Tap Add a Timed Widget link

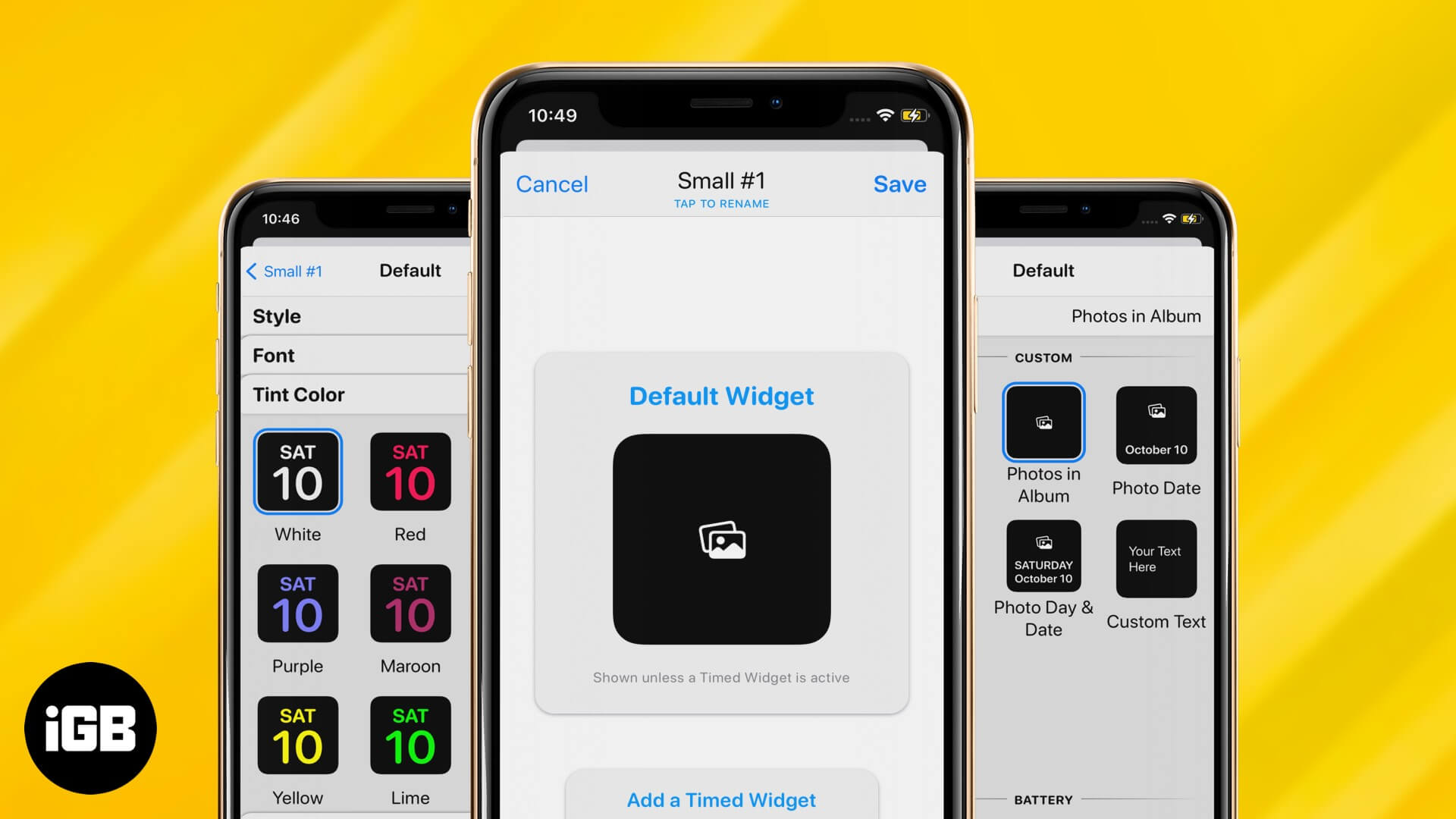click(x=721, y=799)
